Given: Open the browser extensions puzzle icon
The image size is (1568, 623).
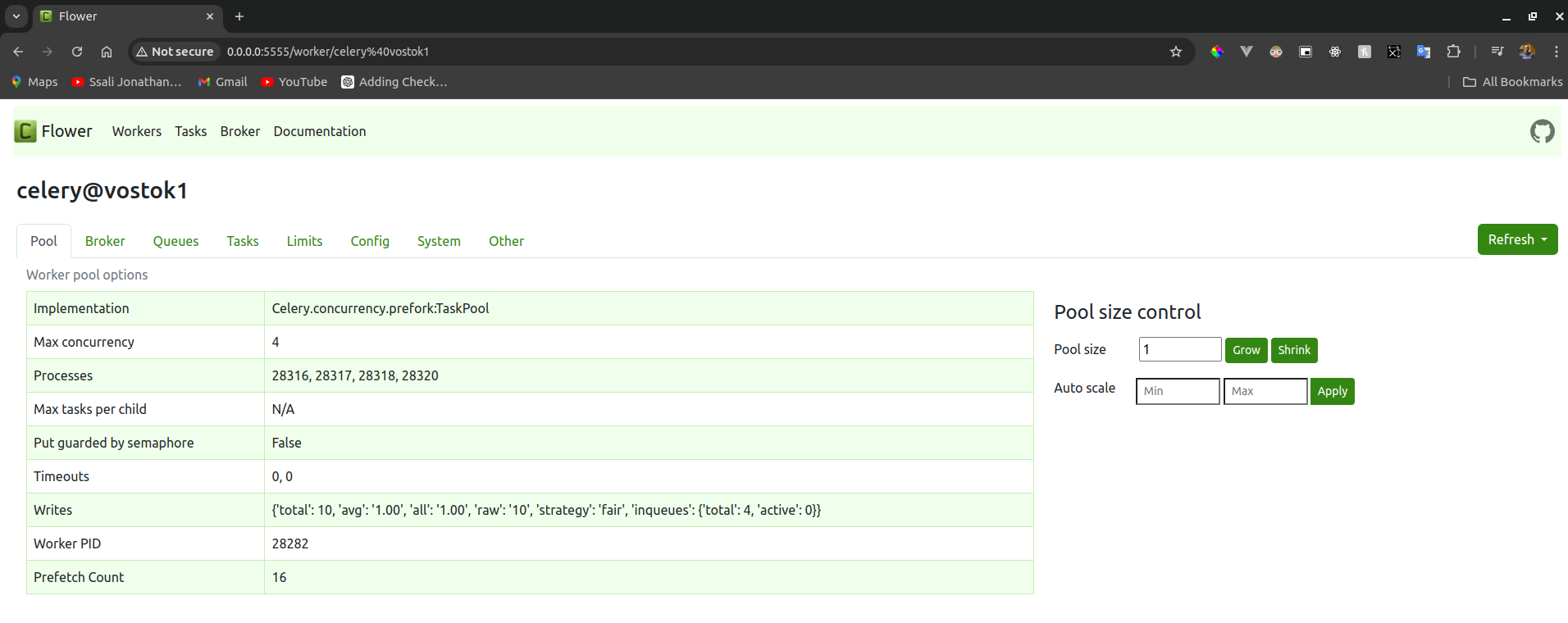Looking at the screenshot, I should coord(1453,52).
